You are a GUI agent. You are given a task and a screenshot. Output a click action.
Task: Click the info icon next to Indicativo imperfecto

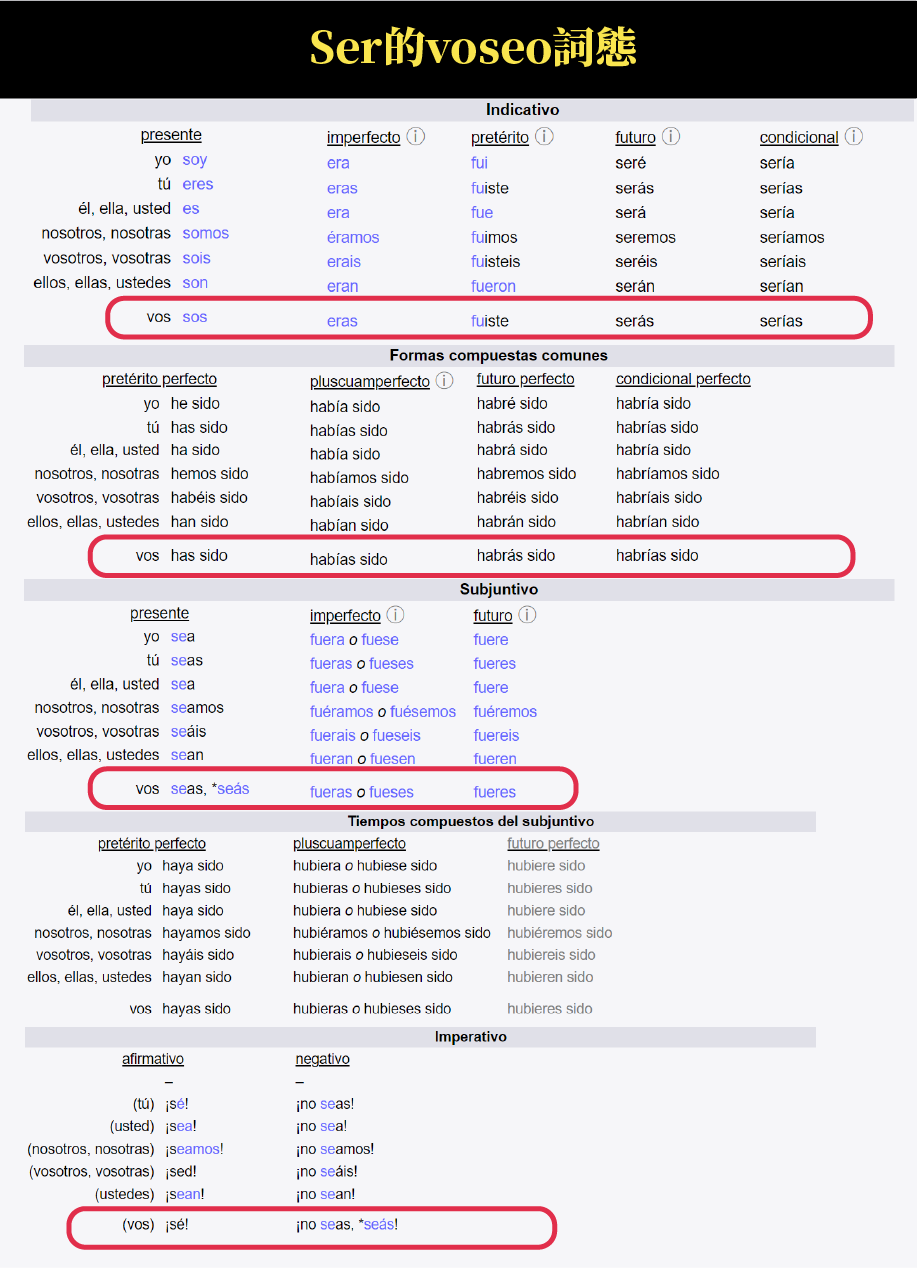(x=416, y=137)
